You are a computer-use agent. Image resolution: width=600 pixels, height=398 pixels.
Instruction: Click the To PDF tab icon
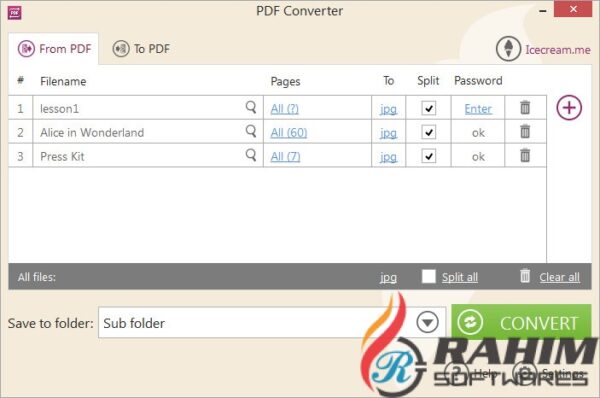121,49
